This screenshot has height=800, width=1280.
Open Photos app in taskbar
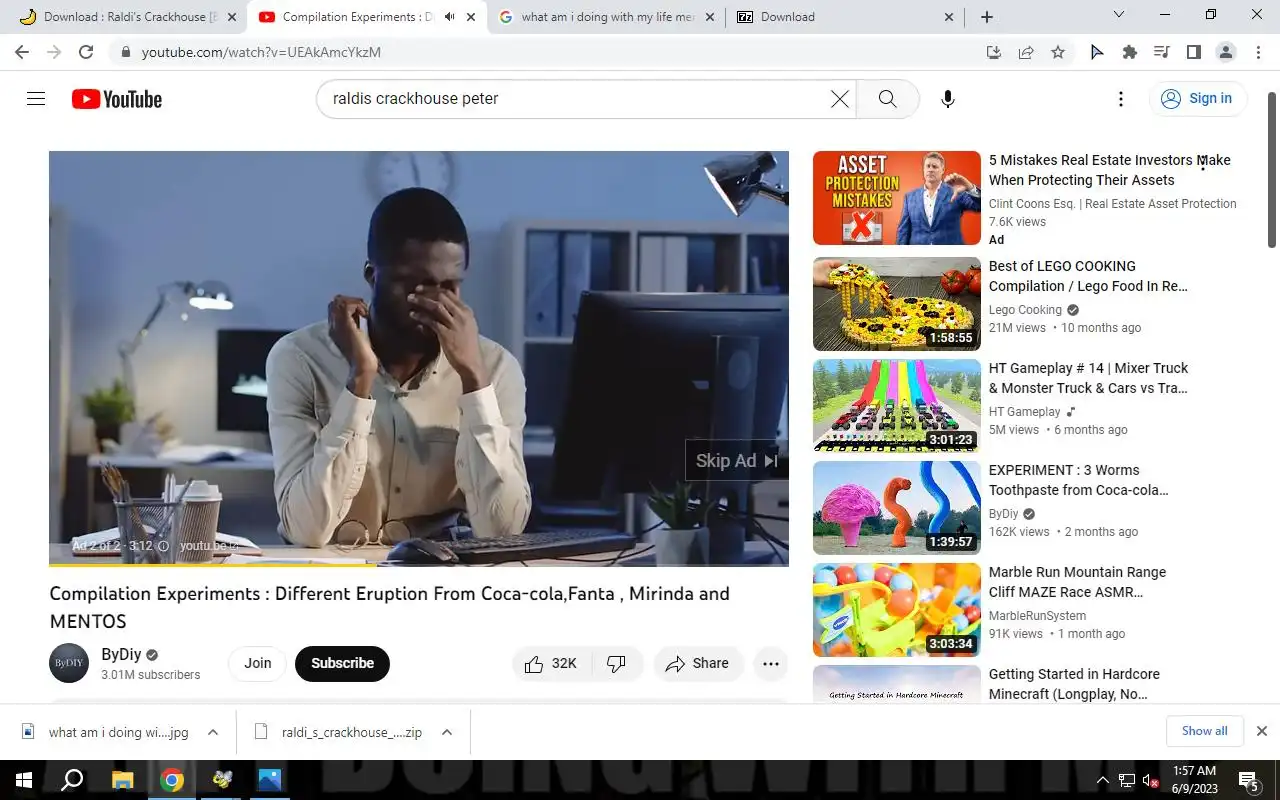pos(270,780)
